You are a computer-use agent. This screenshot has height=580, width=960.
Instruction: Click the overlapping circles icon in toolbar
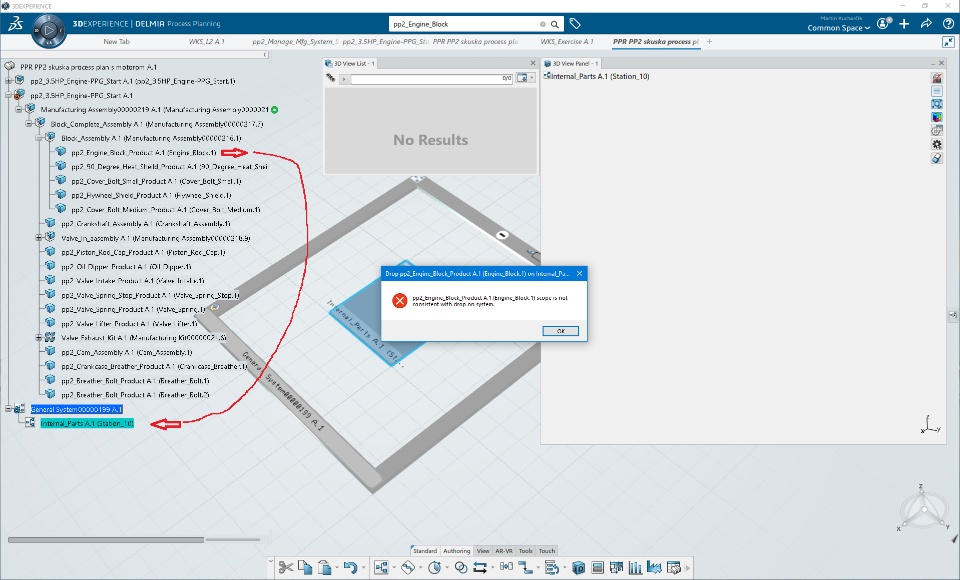point(461,568)
